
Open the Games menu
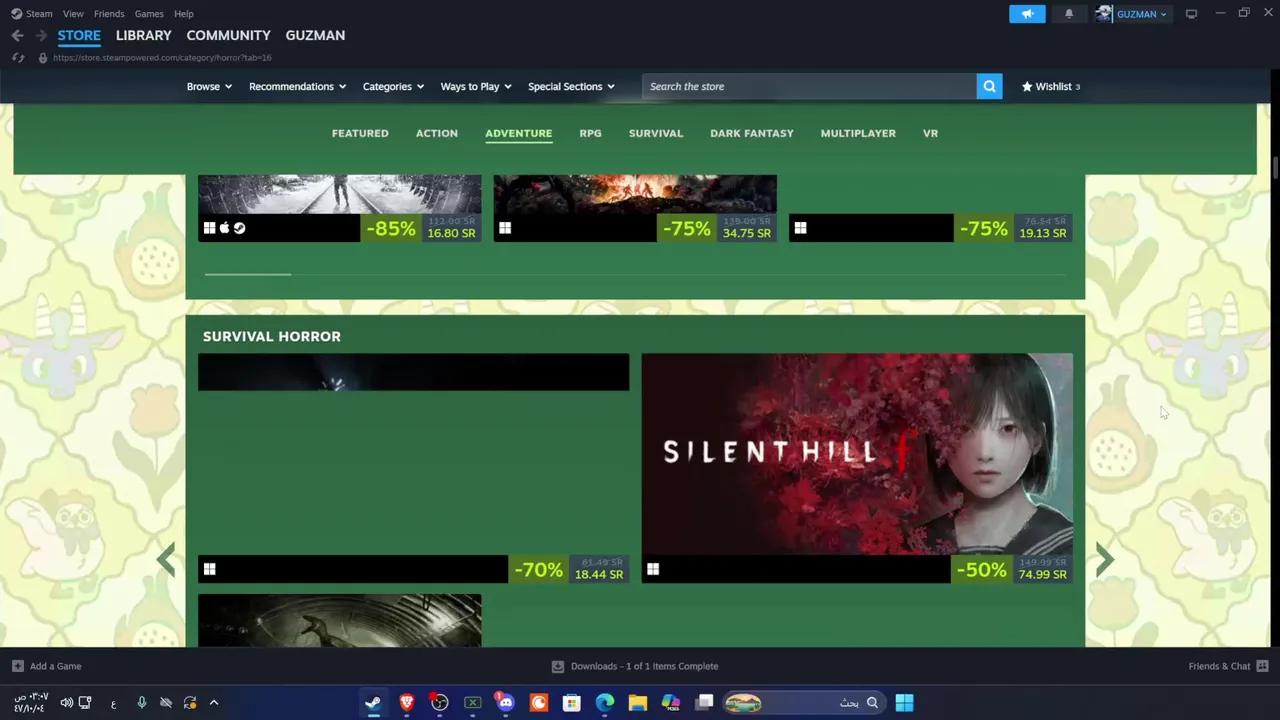[x=149, y=14]
